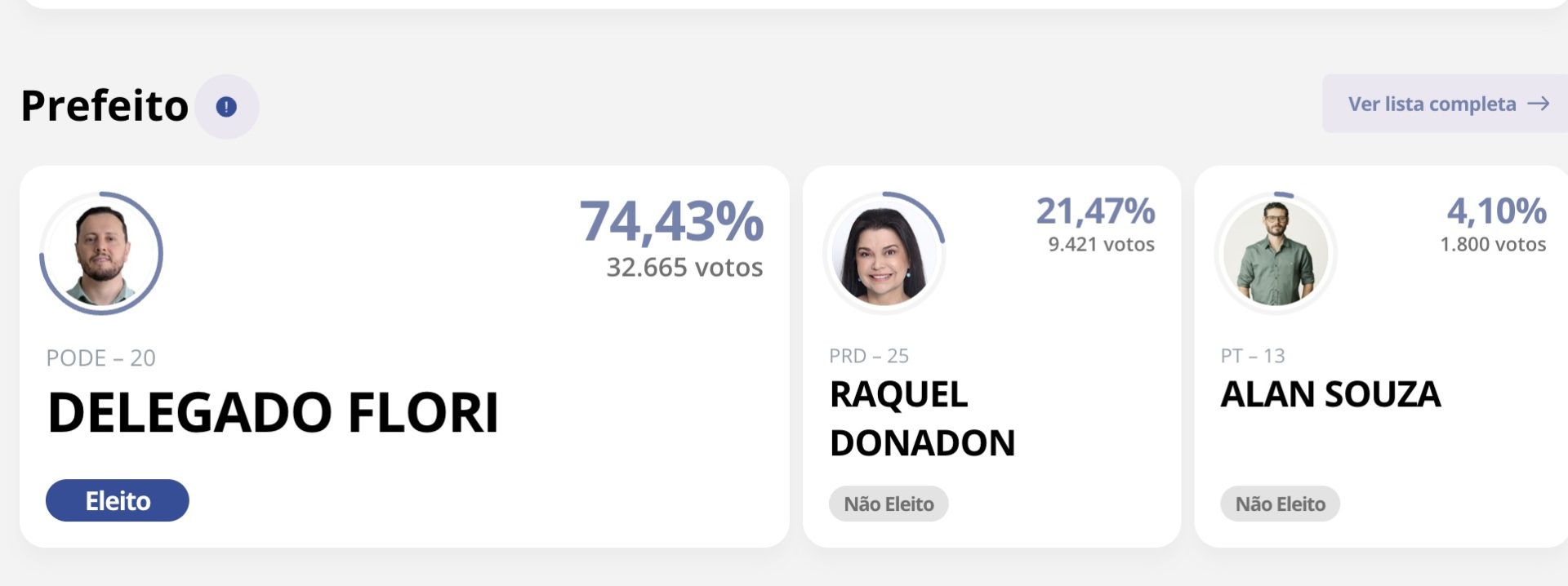Click the PODE – 20 party label
Viewport: 1568px width, 586px height.
(x=100, y=357)
